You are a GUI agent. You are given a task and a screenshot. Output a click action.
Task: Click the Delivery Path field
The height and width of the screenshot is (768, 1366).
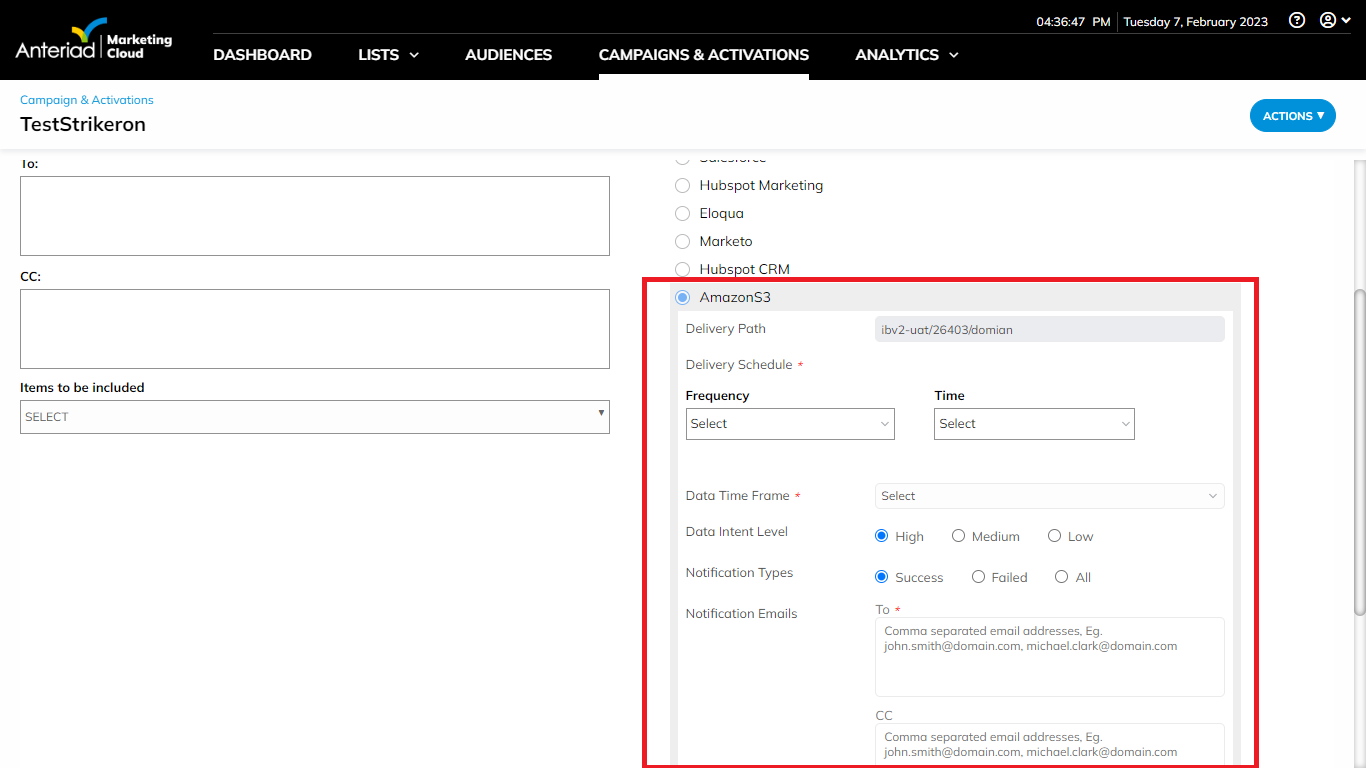[1049, 329]
